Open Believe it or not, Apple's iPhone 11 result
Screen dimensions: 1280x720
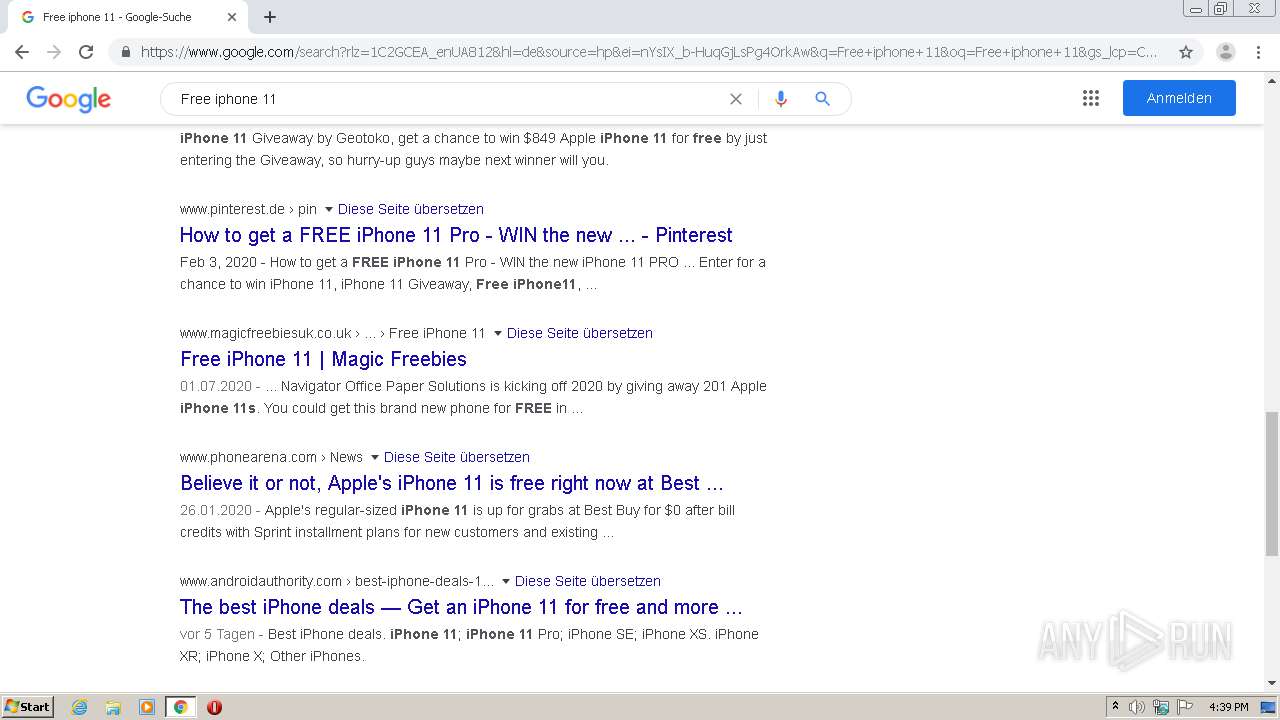point(452,483)
